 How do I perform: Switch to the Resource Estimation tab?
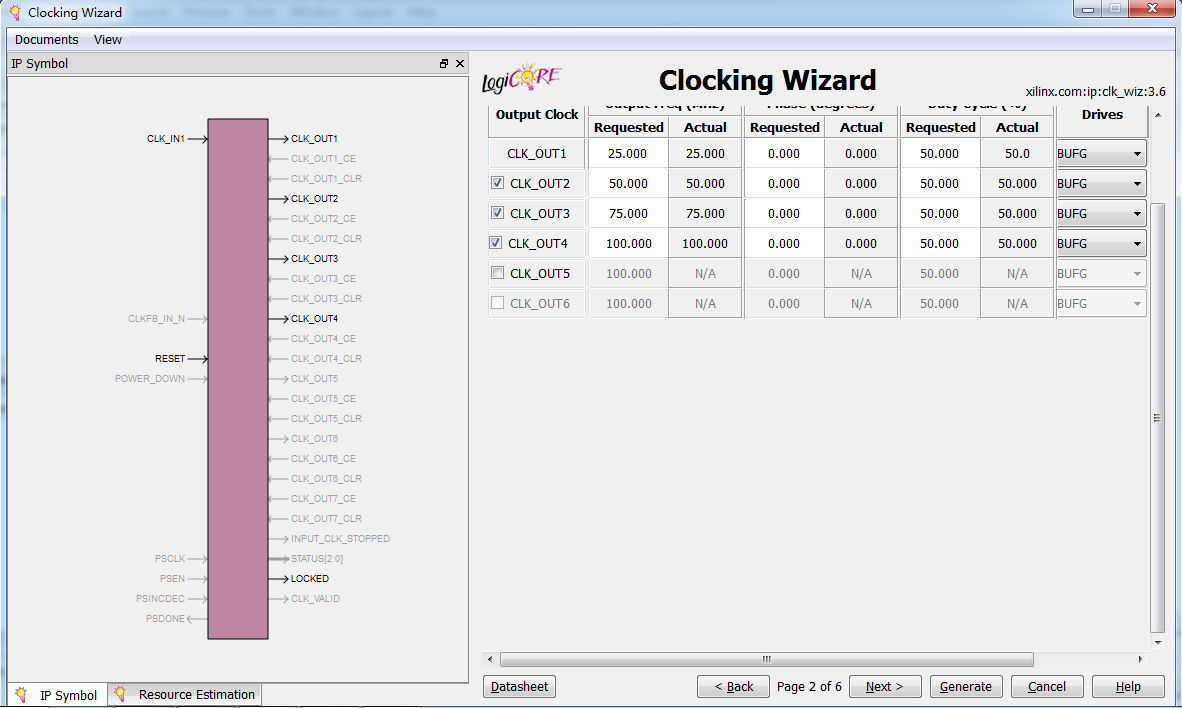click(185, 694)
